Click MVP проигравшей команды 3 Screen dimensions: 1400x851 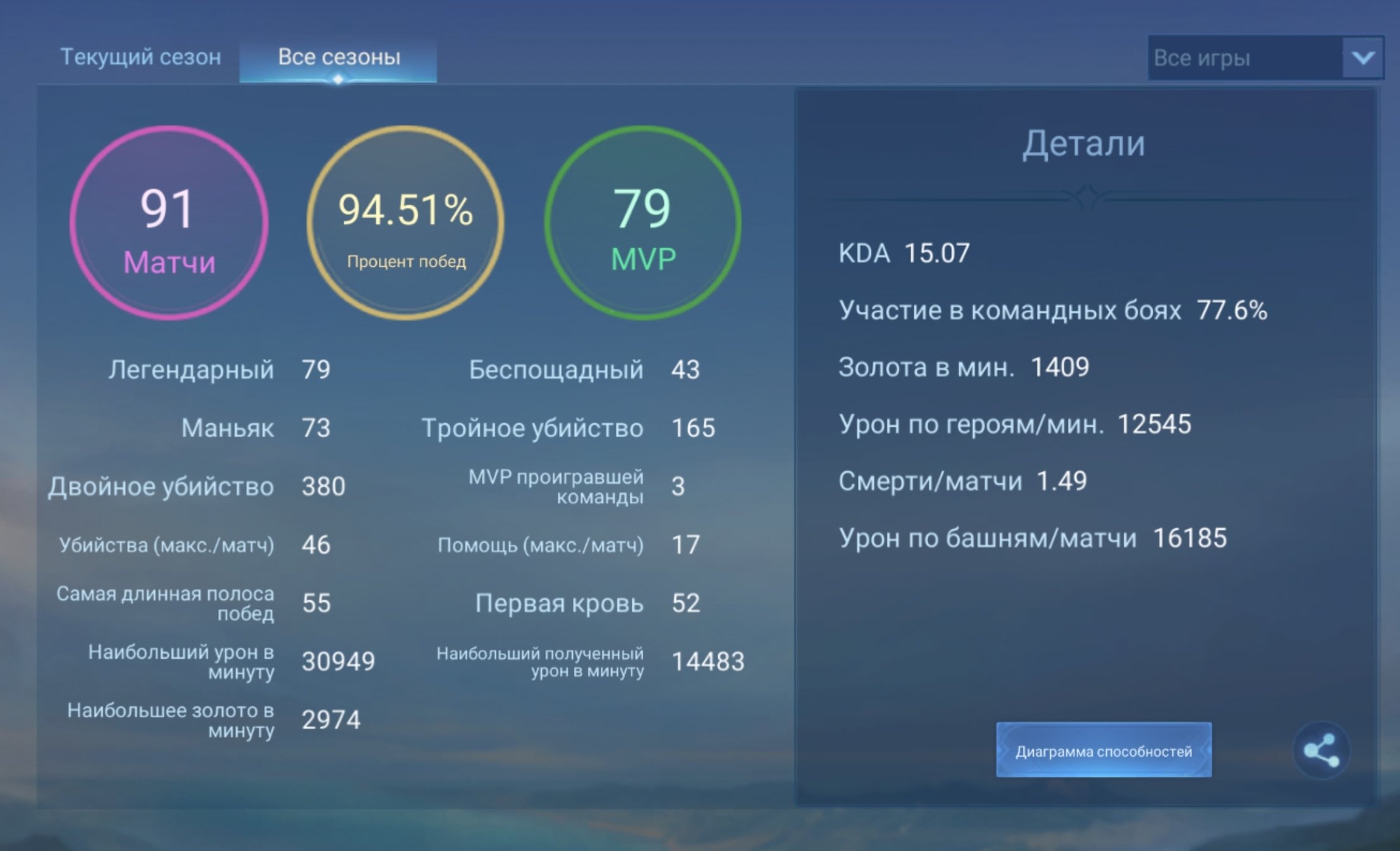click(577, 486)
